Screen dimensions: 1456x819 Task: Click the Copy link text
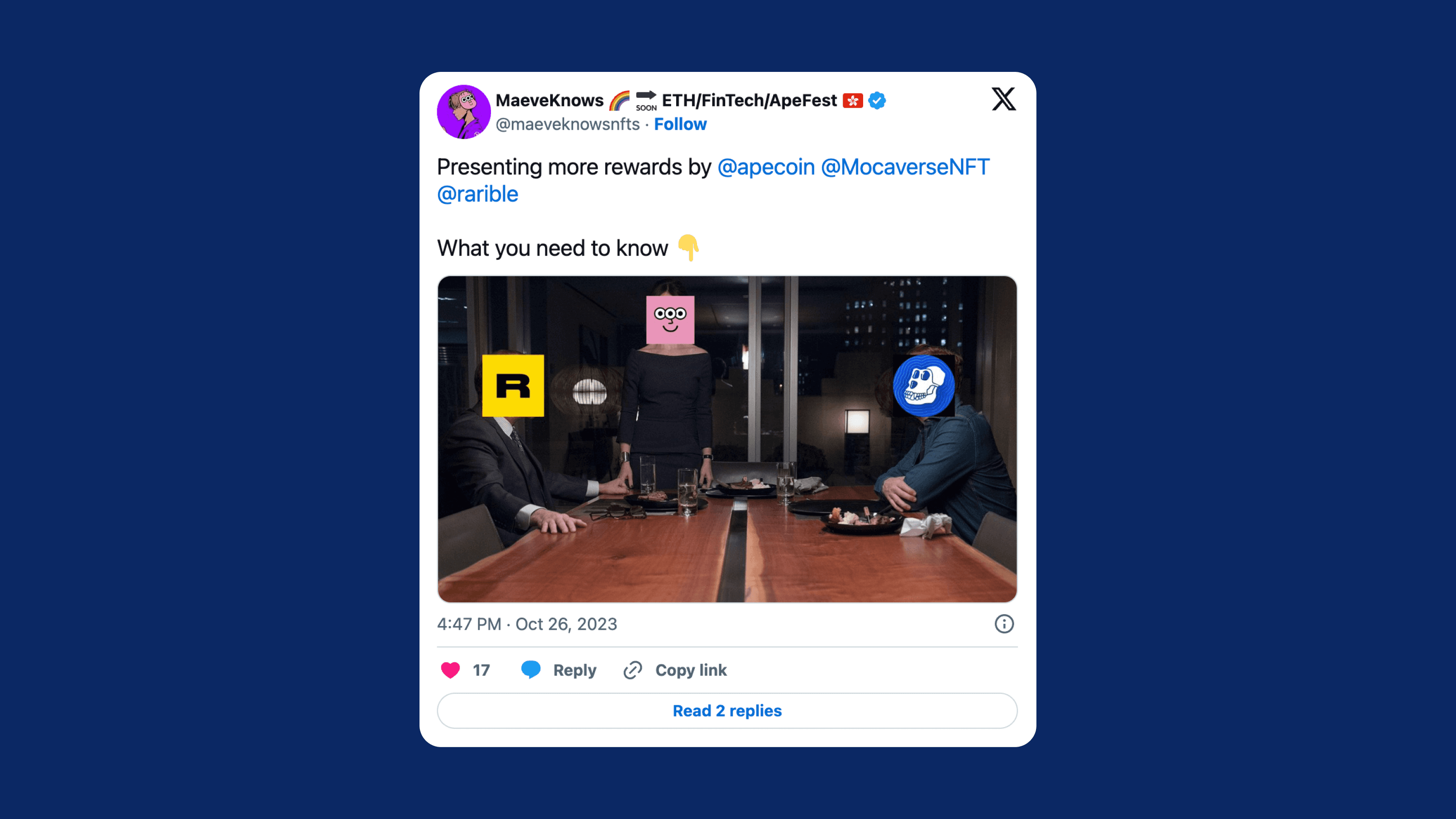pyautogui.click(x=691, y=670)
